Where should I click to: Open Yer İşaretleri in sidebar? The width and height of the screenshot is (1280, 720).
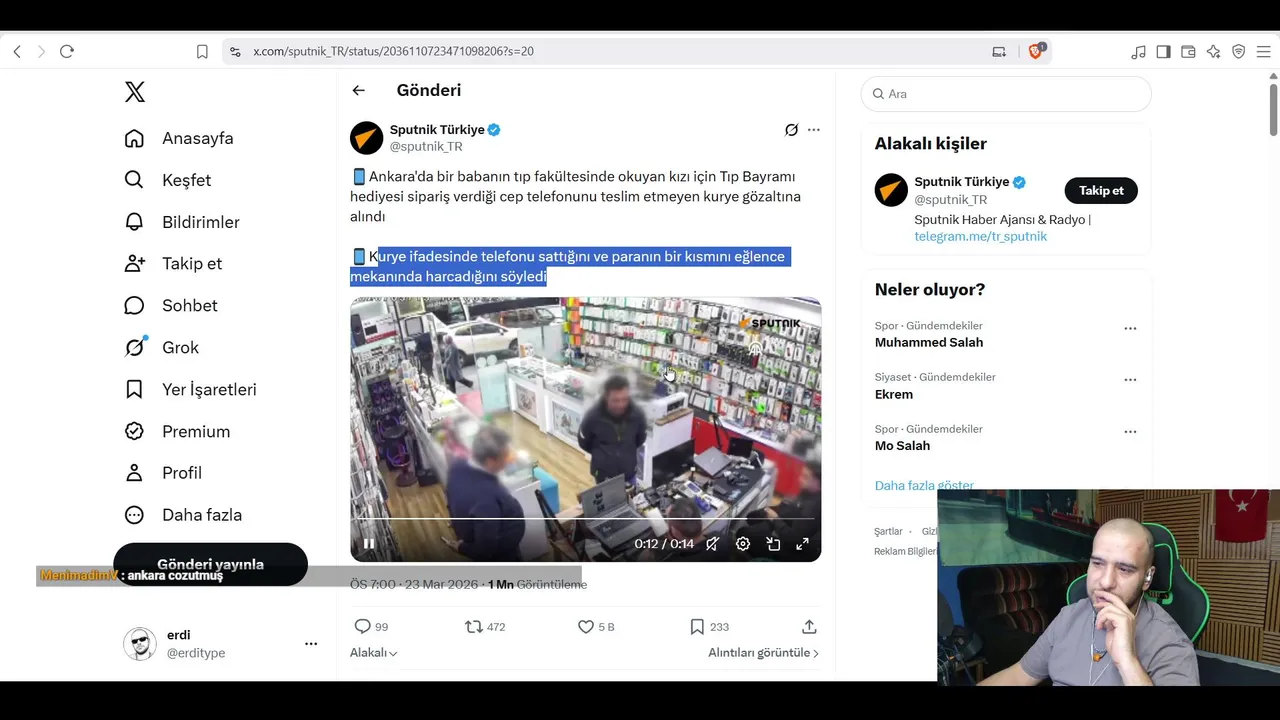pos(190,390)
